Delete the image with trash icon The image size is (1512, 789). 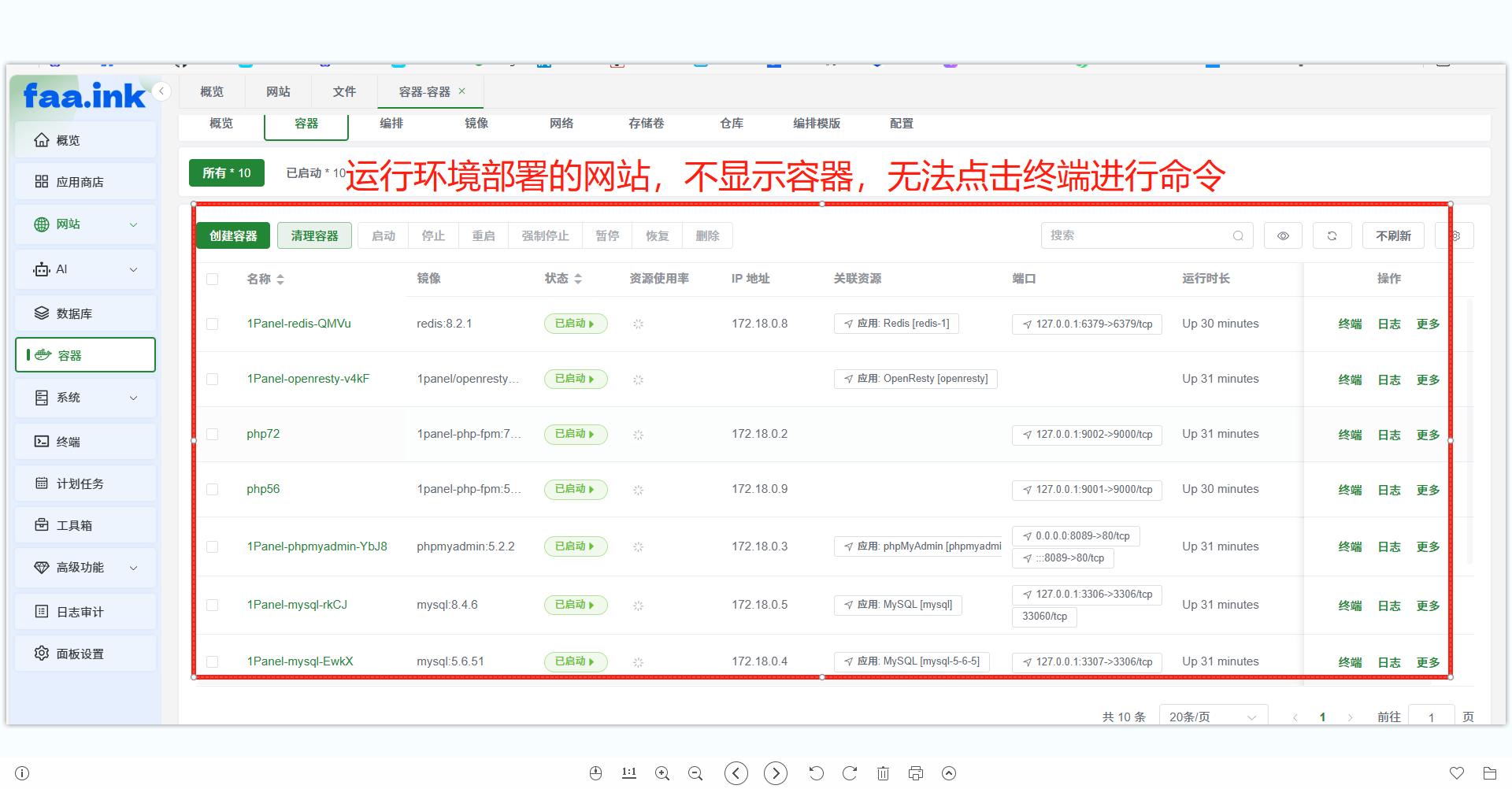pyautogui.click(x=883, y=773)
